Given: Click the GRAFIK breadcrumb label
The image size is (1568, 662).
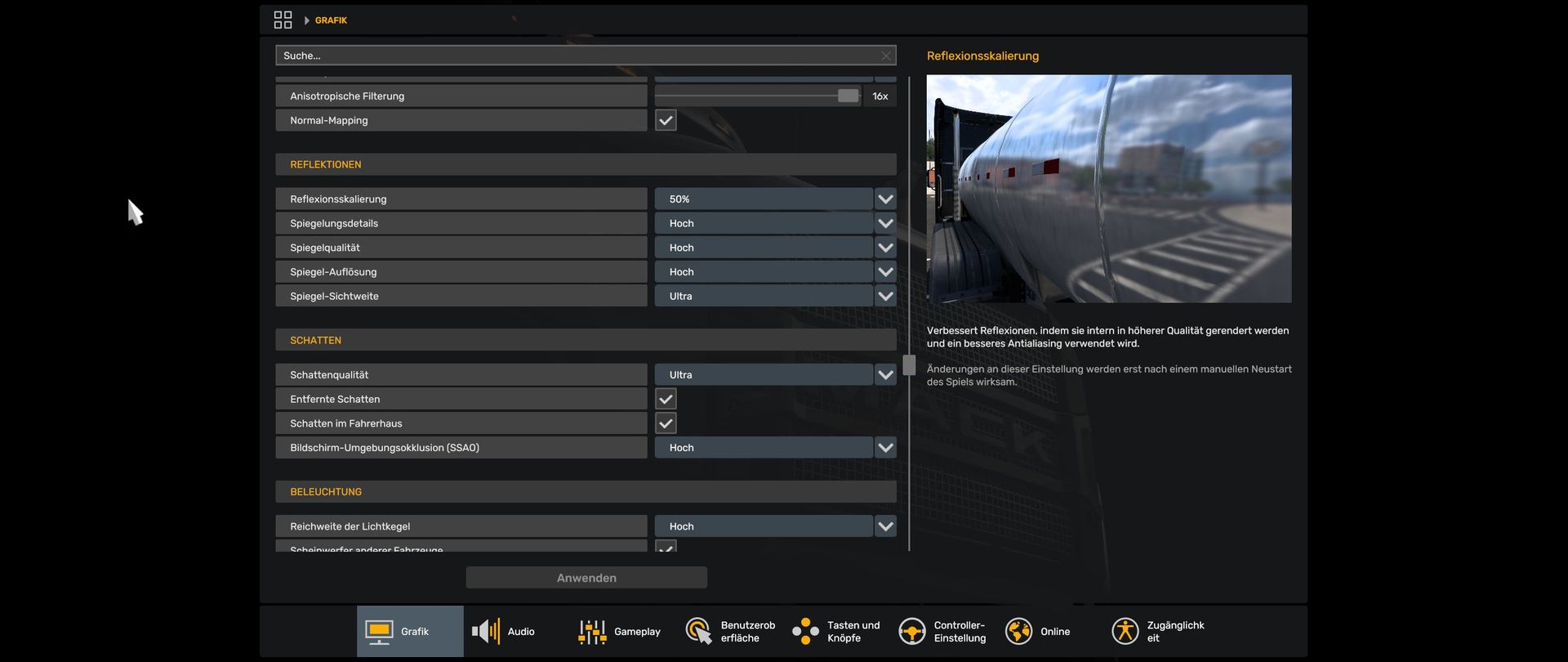Looking at the screenshot, I should click(x=331, y=20).
